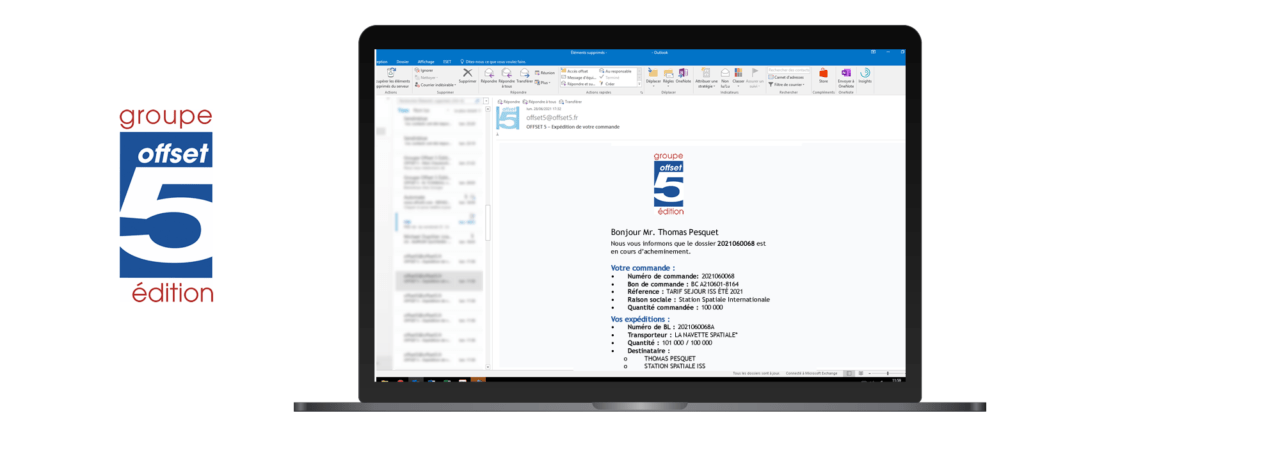This screenshot has height=452, width=1280.
Task: Click Rechercher des contacts field
Action: (788, 70)
